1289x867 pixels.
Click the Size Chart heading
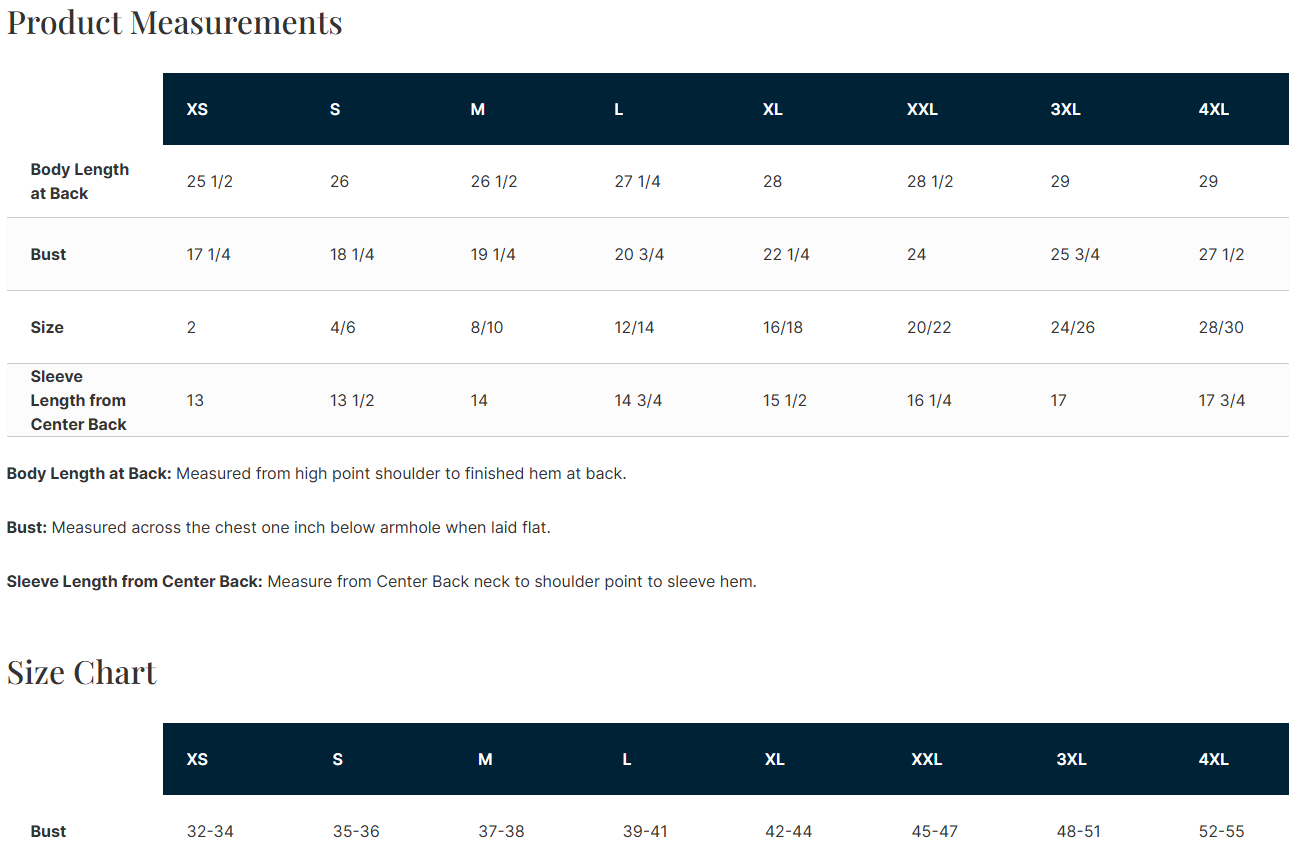82,672
